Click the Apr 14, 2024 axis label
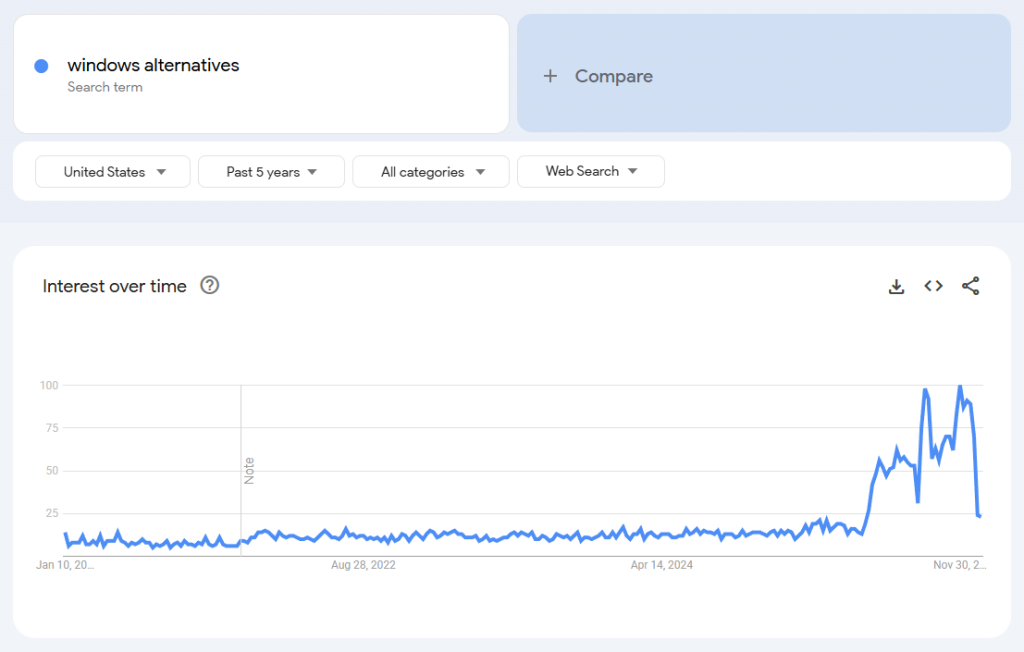 point(661,565)
